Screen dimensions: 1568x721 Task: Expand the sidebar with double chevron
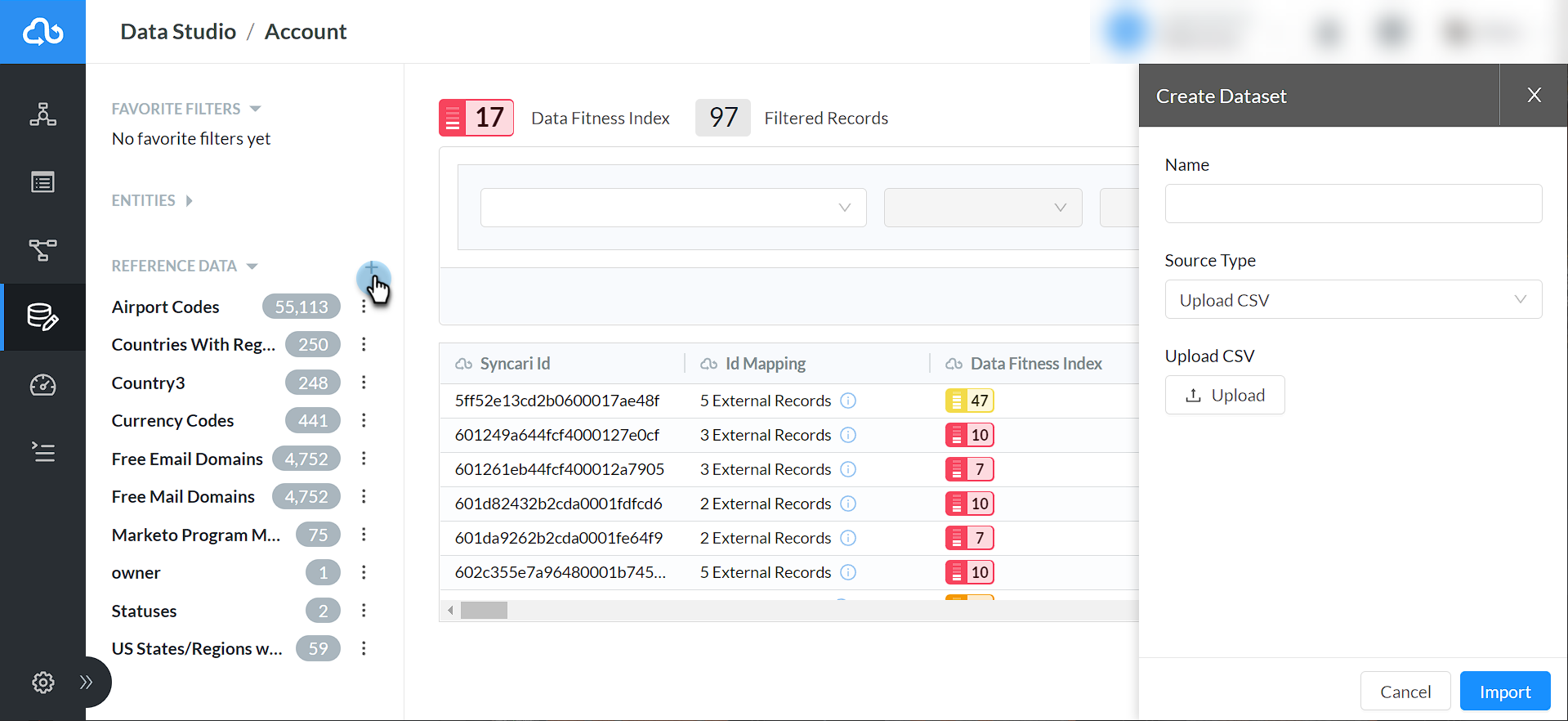[x=86, y=683]
